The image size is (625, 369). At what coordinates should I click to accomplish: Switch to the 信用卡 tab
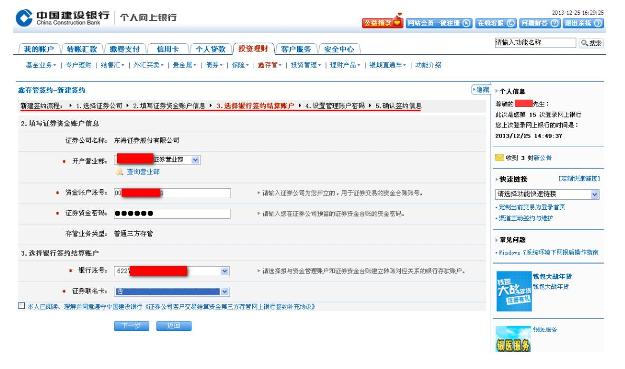pos(168,49)
